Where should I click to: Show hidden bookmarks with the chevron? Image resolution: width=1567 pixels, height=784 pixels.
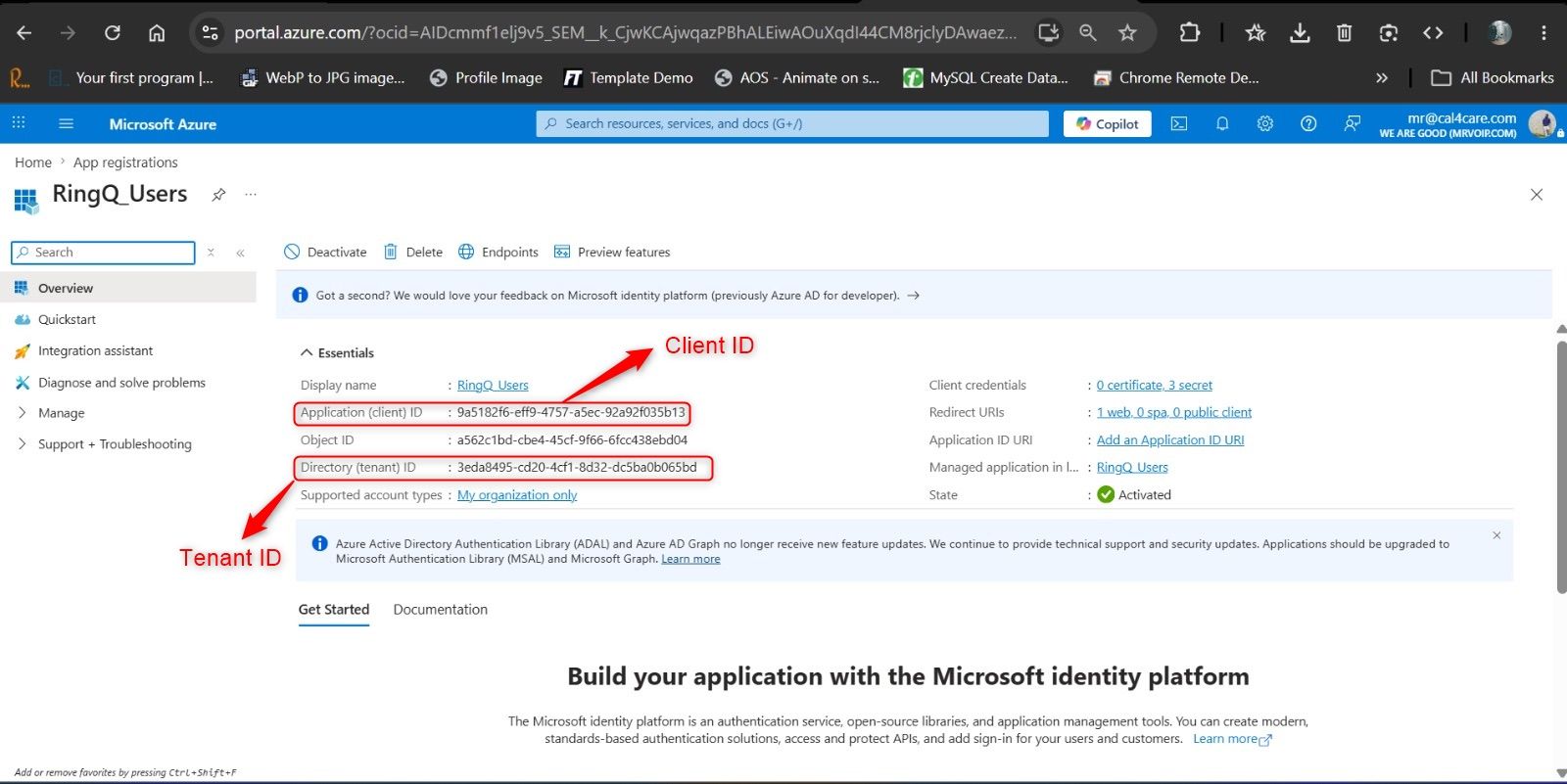point(1382,78)
